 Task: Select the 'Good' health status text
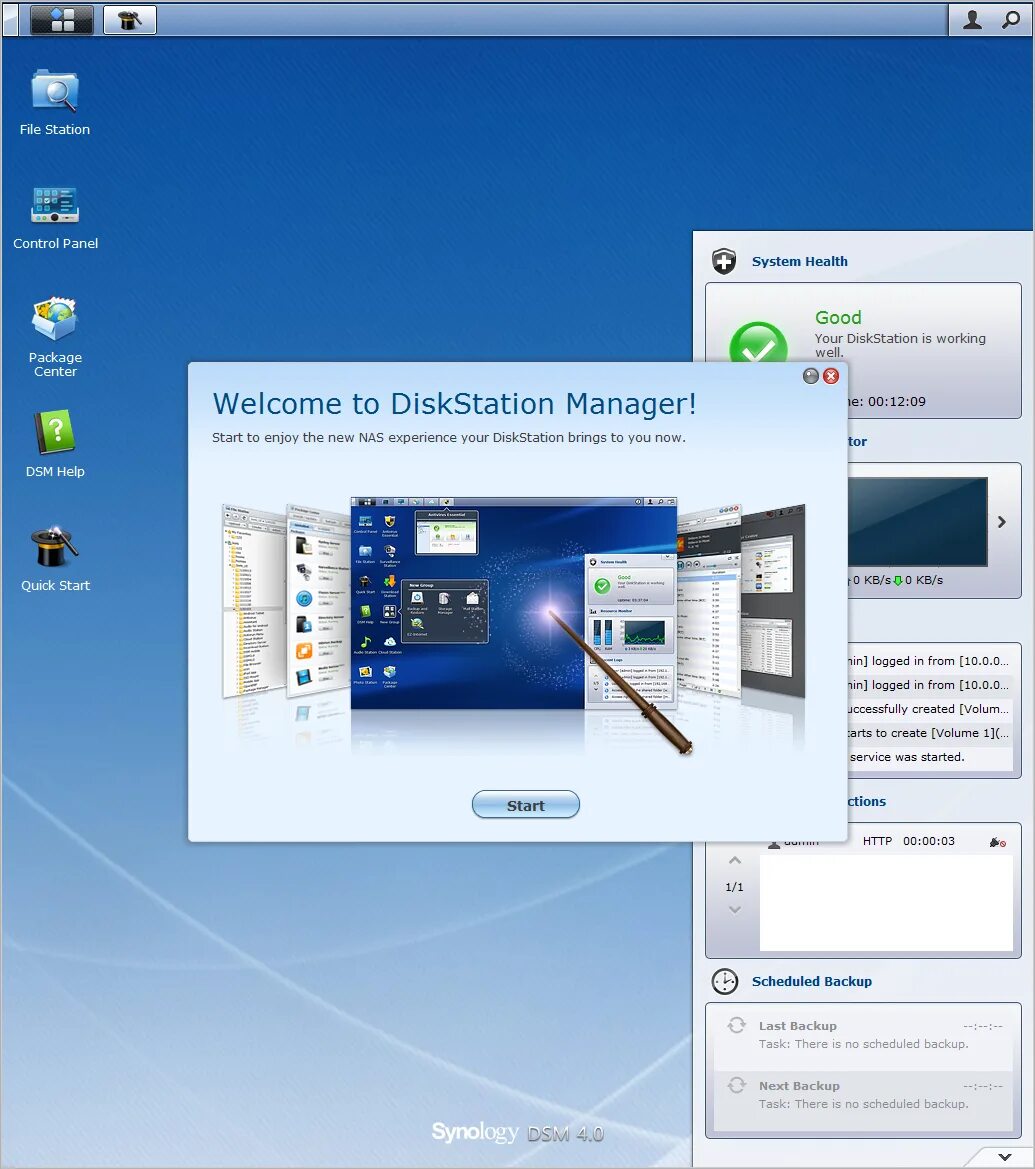pos(838,318)
